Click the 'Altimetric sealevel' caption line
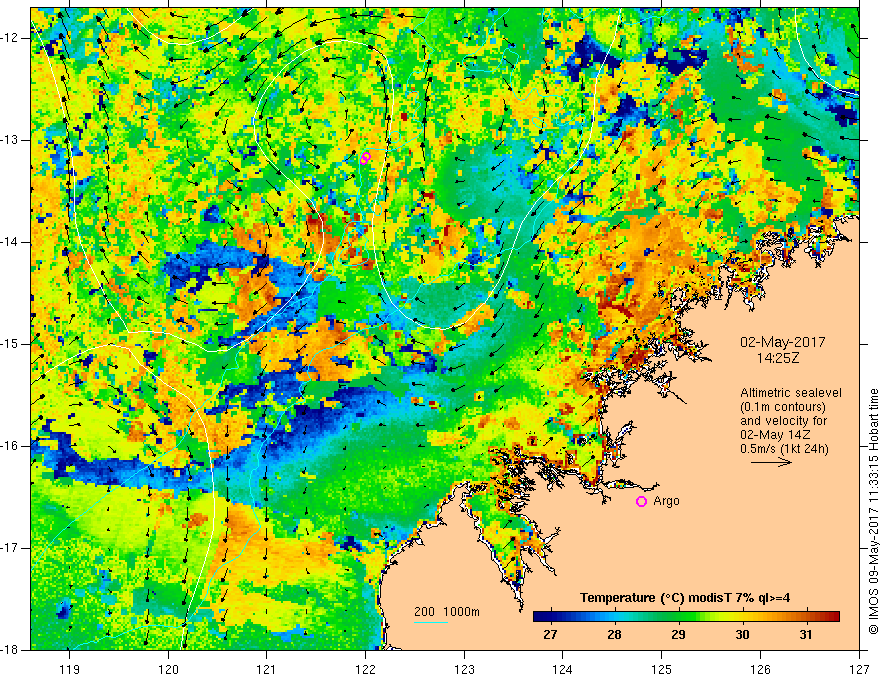The height and width of the screenshot is (680, 880). pyautogui.click(x=791, y=393)
